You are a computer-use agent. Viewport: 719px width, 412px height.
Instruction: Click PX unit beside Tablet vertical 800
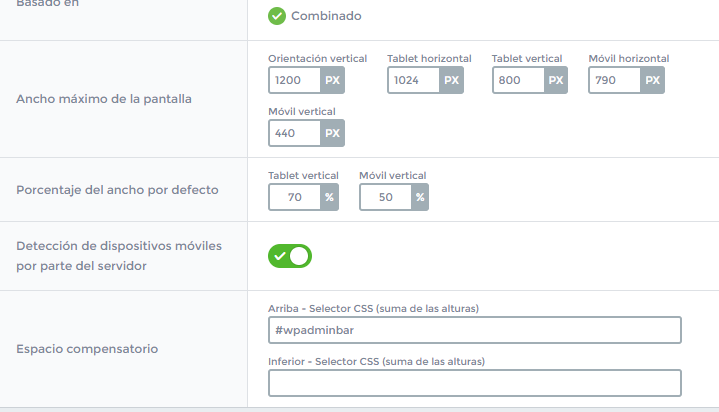pos(556,80)
